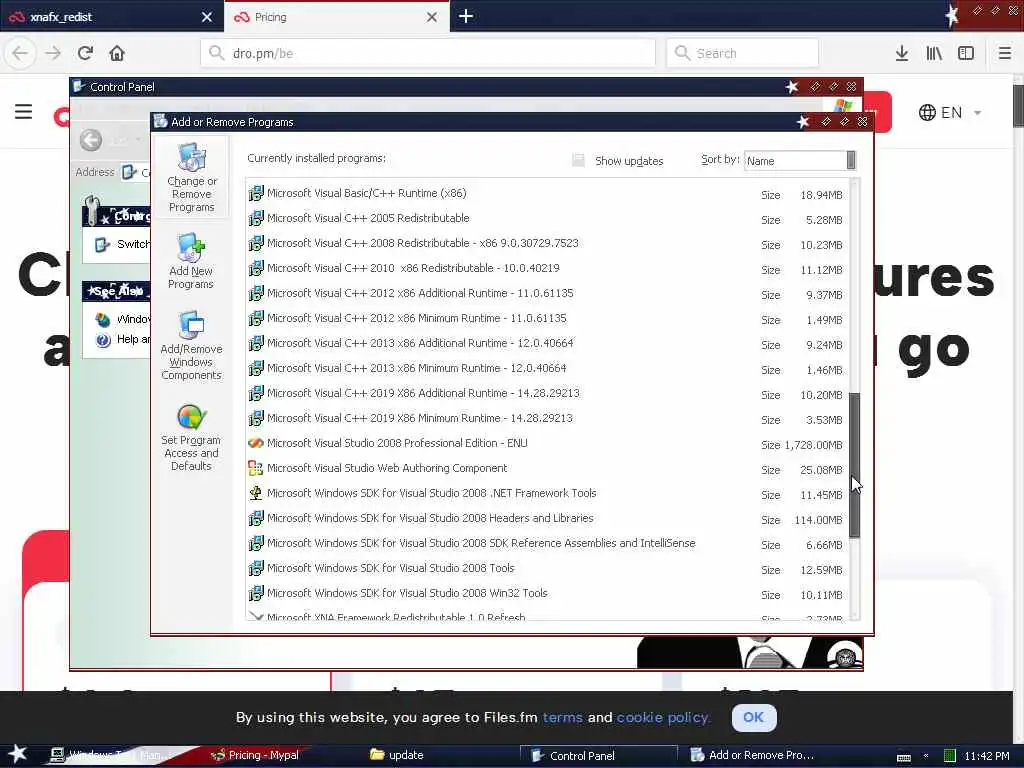Click the Control Panel Address label
The image size is (1024, 768).
coord(95,172)
